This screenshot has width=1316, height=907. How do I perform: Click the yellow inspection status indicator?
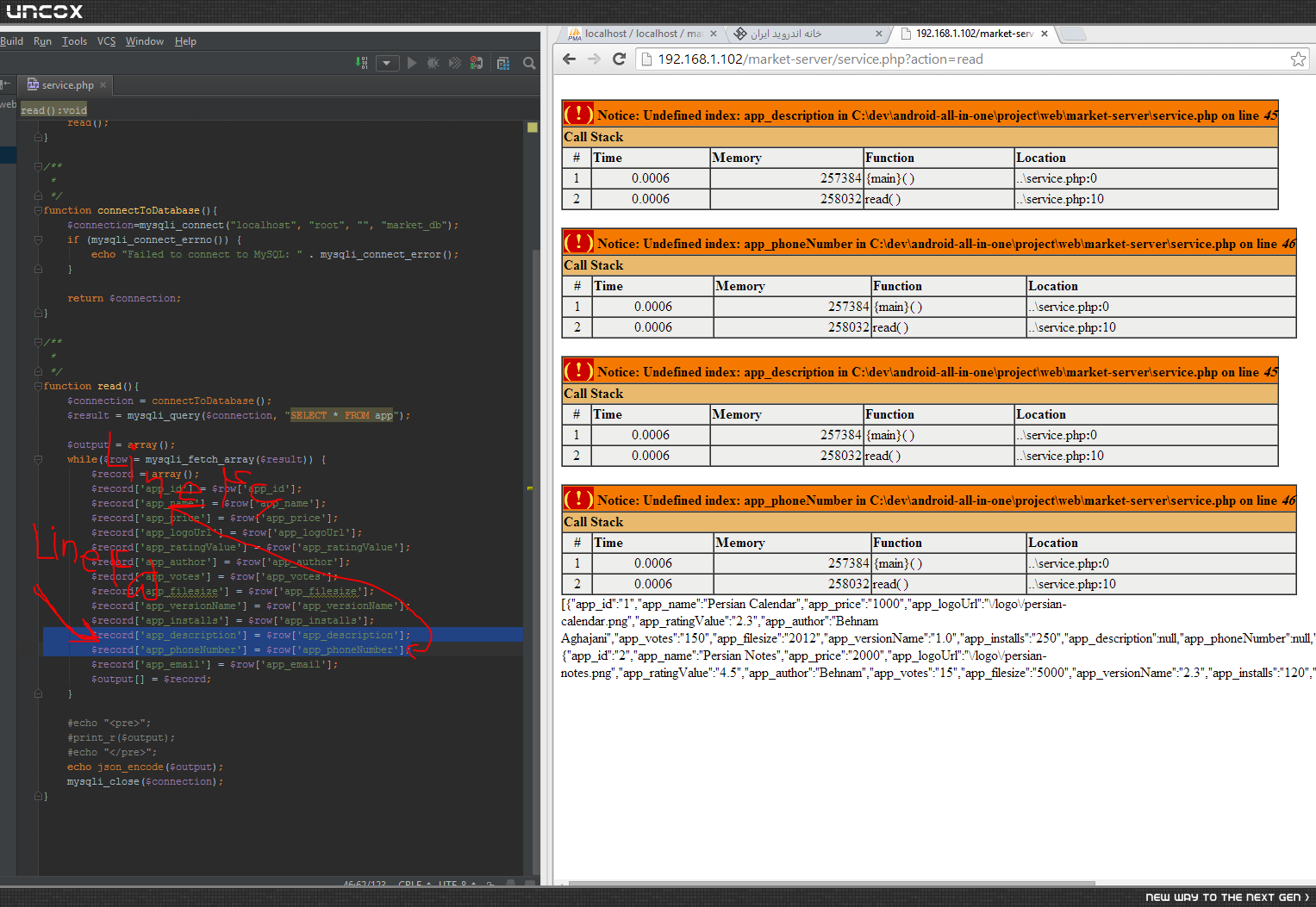pos(533,127)
